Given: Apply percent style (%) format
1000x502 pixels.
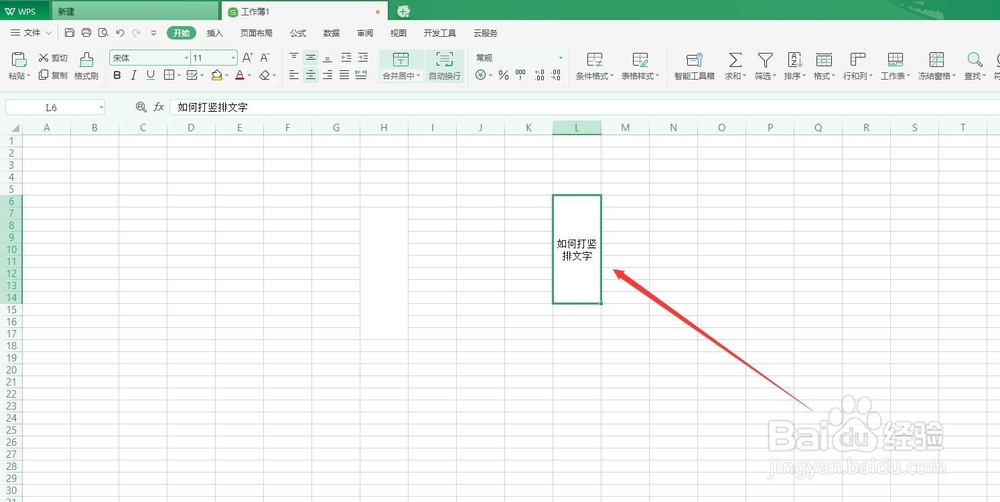Looking at the screenshot, I should click(503, 75).
